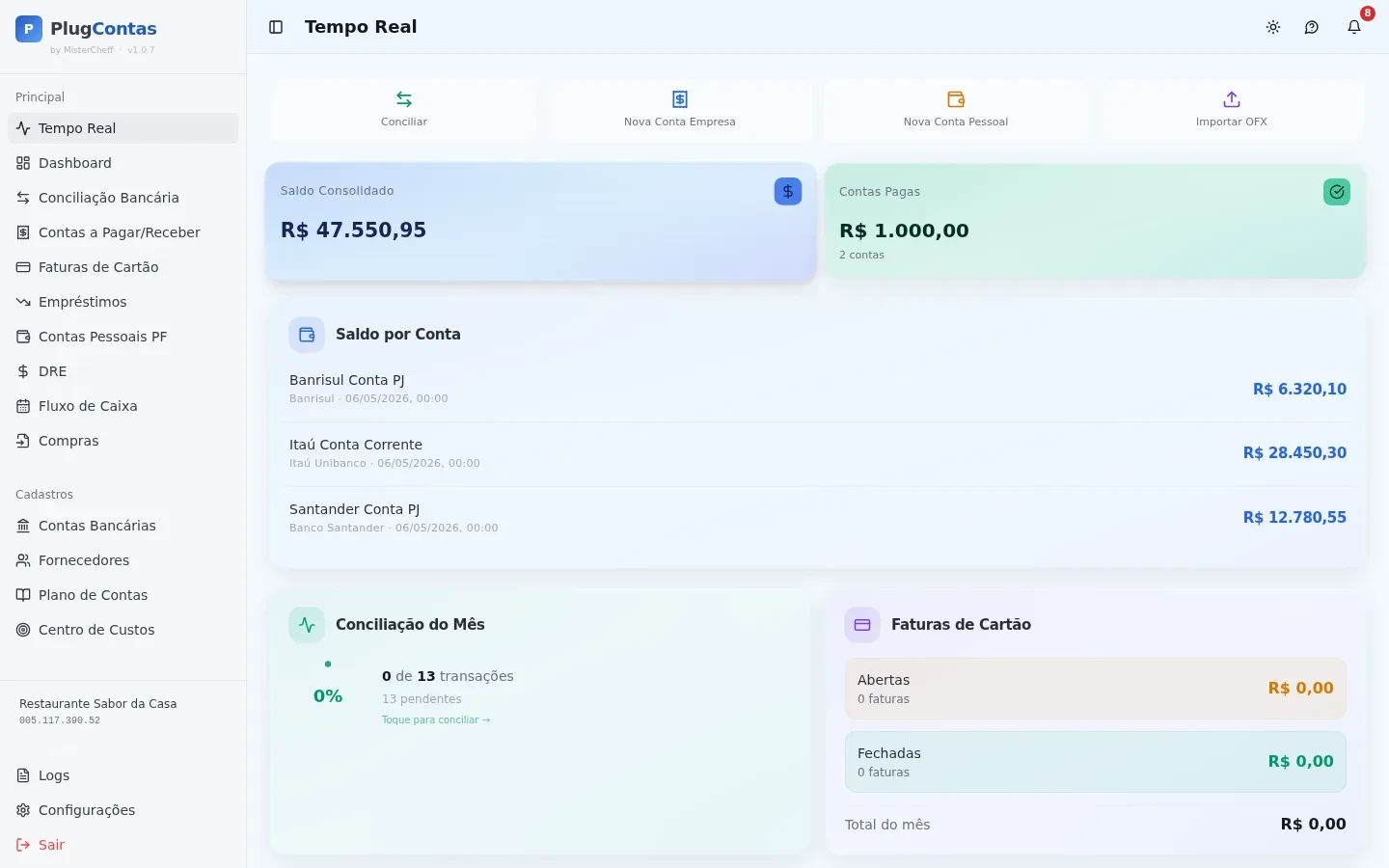Click the card icon beside Faturas de Cartão heading

862,625
